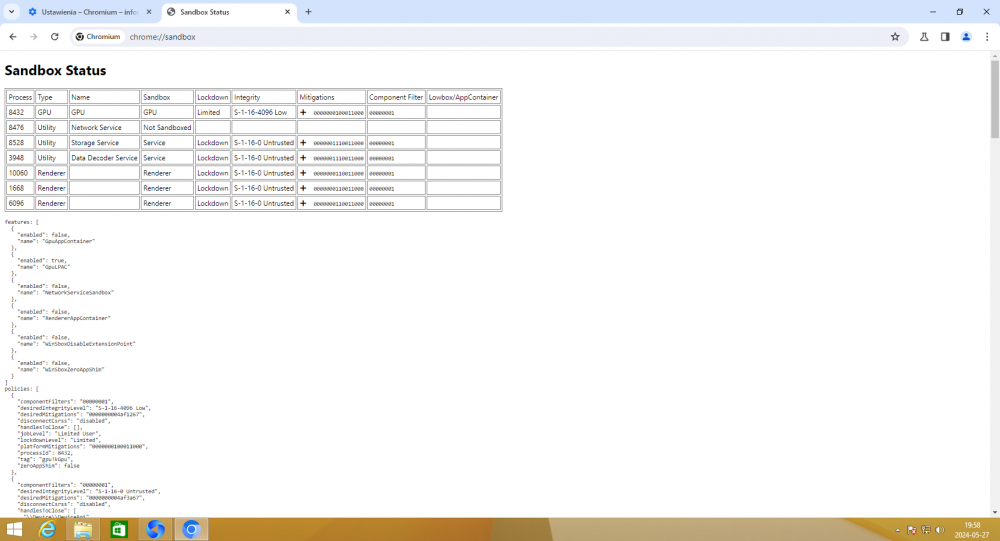Open a new tab with plus button
The image size is (1000, 541).
pos(308,11)
